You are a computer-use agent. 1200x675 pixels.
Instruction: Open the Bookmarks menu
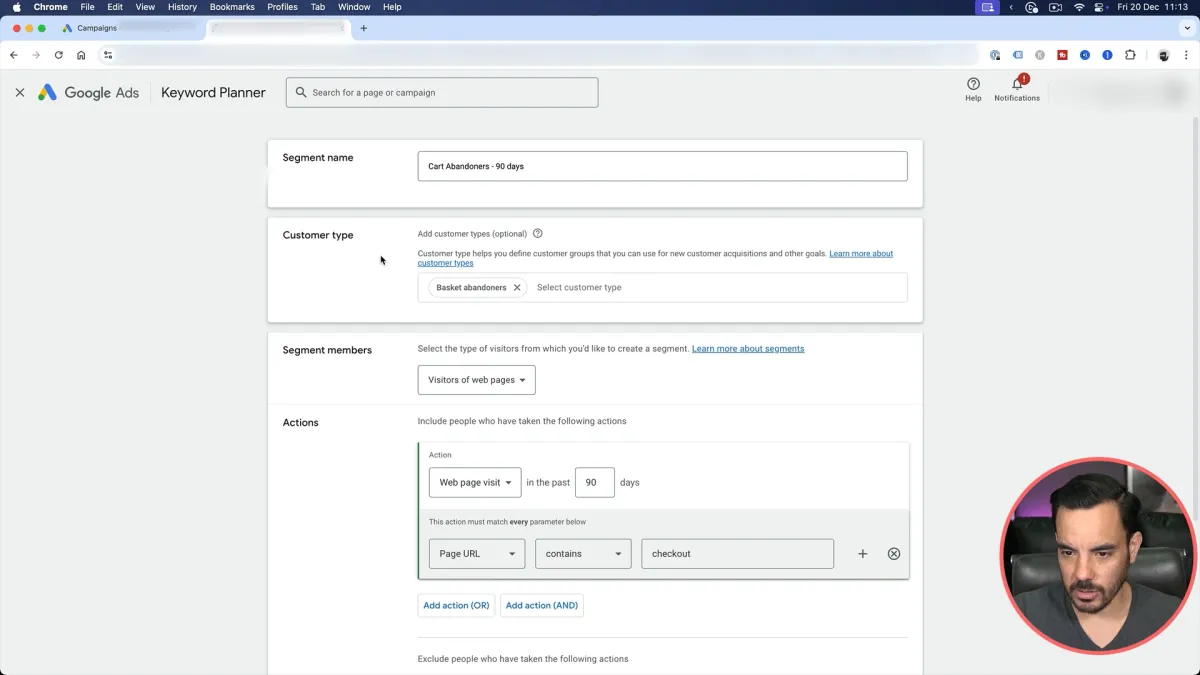[x=232, y=7]
